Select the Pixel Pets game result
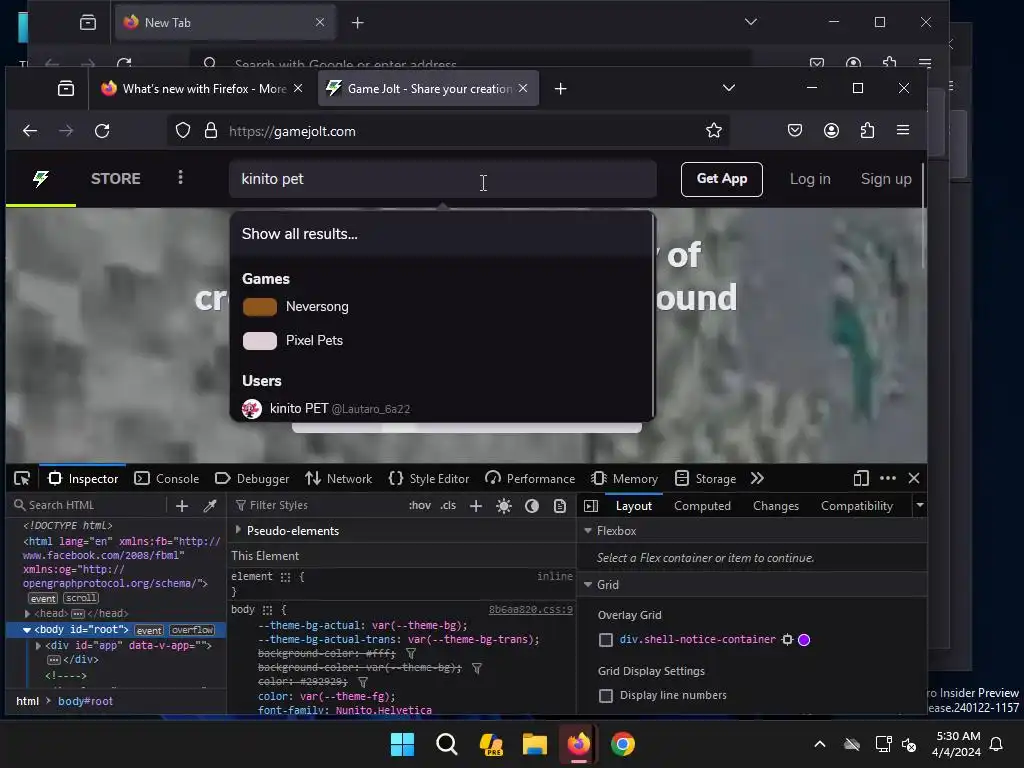 tap(441, 340)
